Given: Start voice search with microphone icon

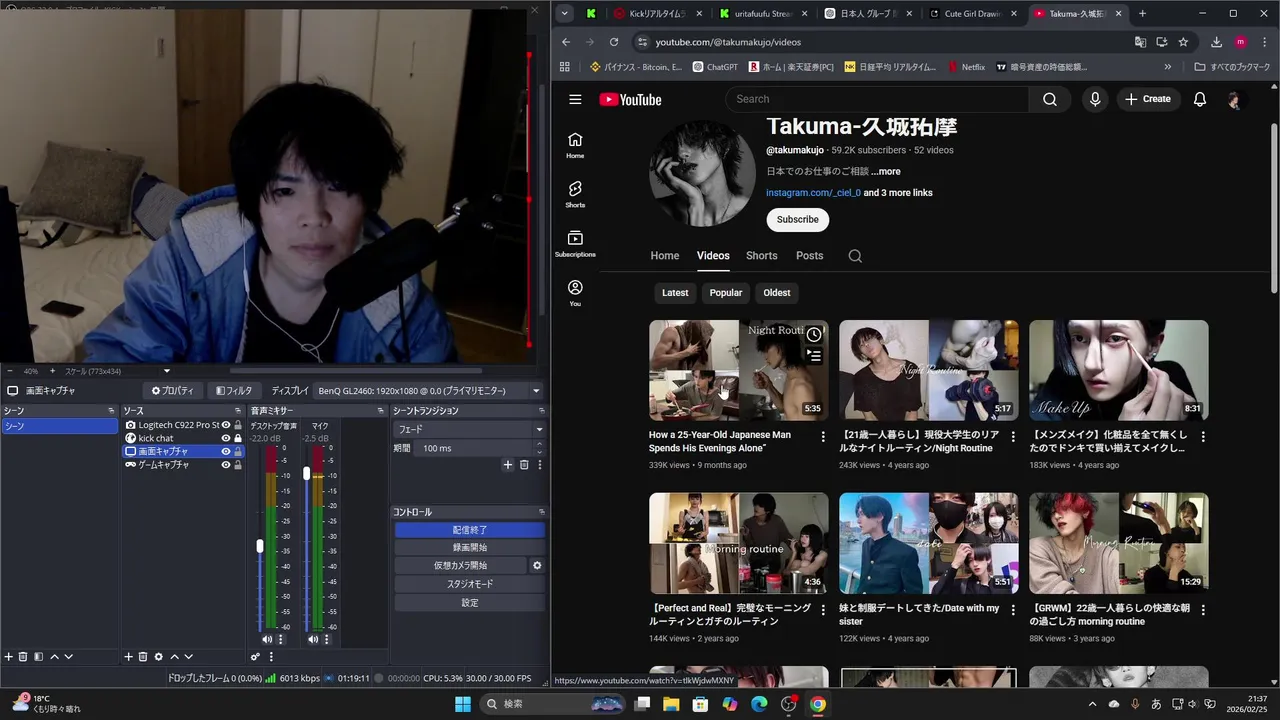Looking at the screenshot, I should pyautogui.click(x=1095, y=99).
